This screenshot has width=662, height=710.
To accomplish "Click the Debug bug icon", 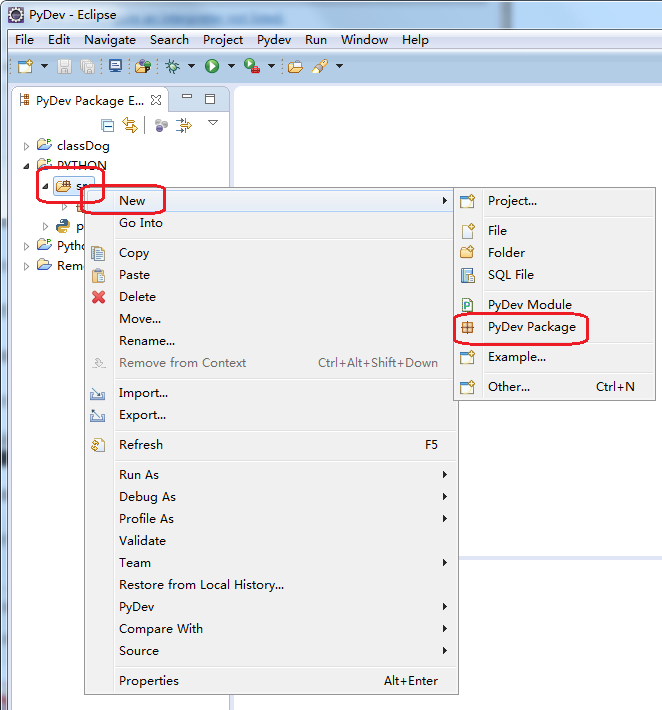I will pyautogui.click(x=172, y=66).
